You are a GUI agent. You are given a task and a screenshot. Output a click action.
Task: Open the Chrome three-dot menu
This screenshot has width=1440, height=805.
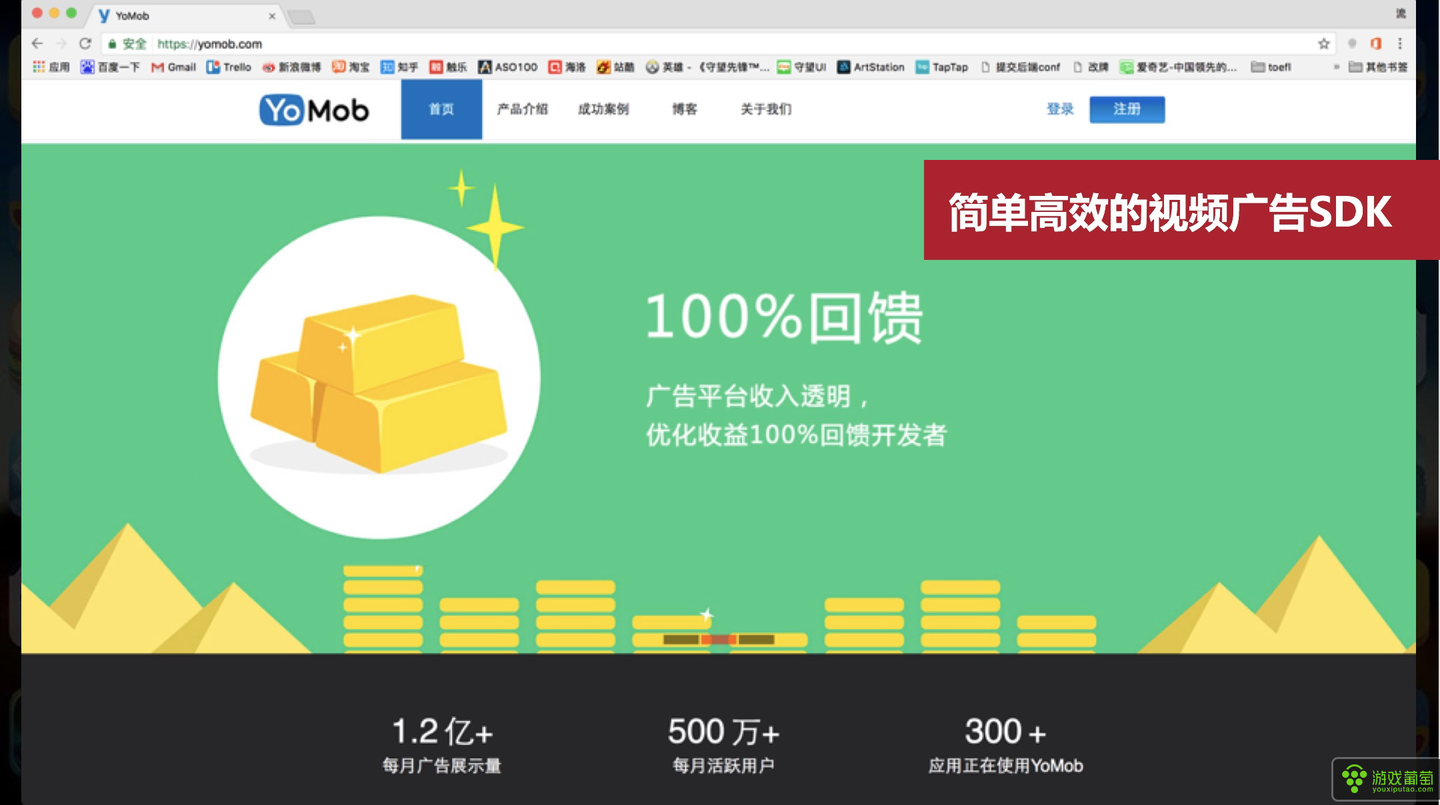pos(1400,44)
